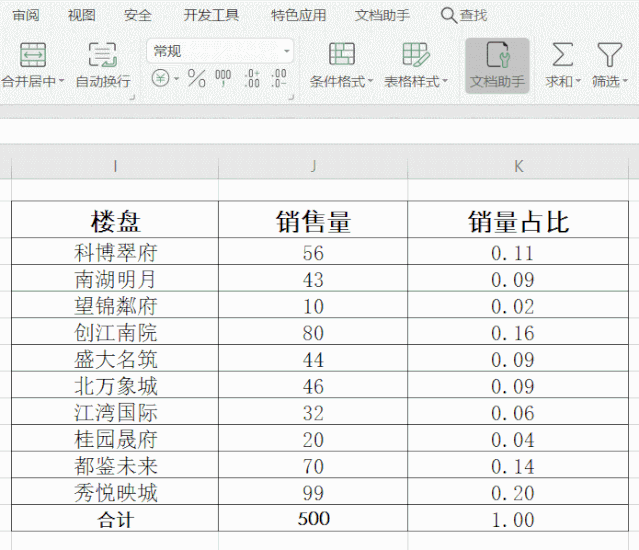Open the 开发工具 developer tools tab
Screen dimensions: 639x550
tap(211, 15)
